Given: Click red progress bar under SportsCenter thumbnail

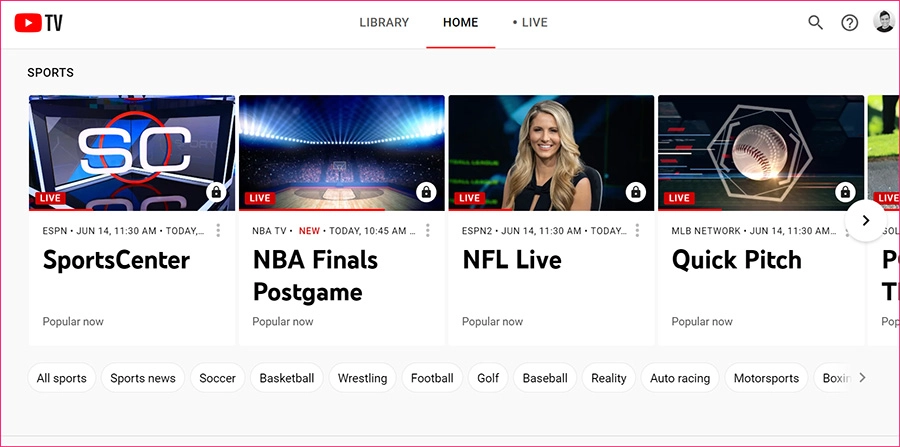Looking at the screenshot, I should pyautogui.click(x=61, y=209).
